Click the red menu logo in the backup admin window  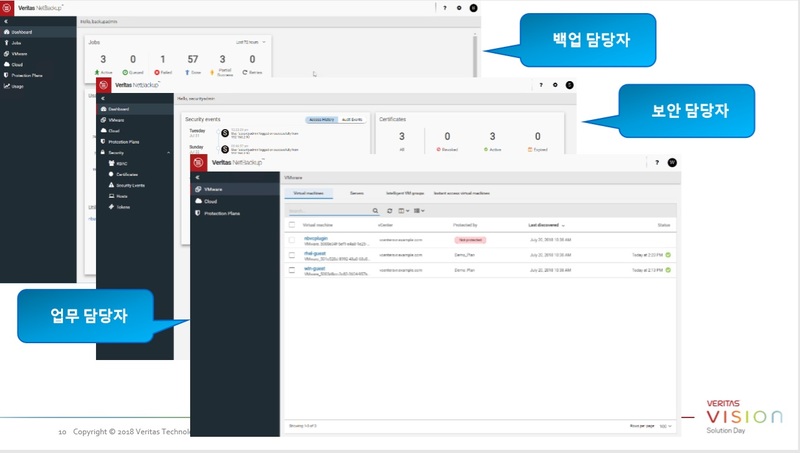point(7,8)
